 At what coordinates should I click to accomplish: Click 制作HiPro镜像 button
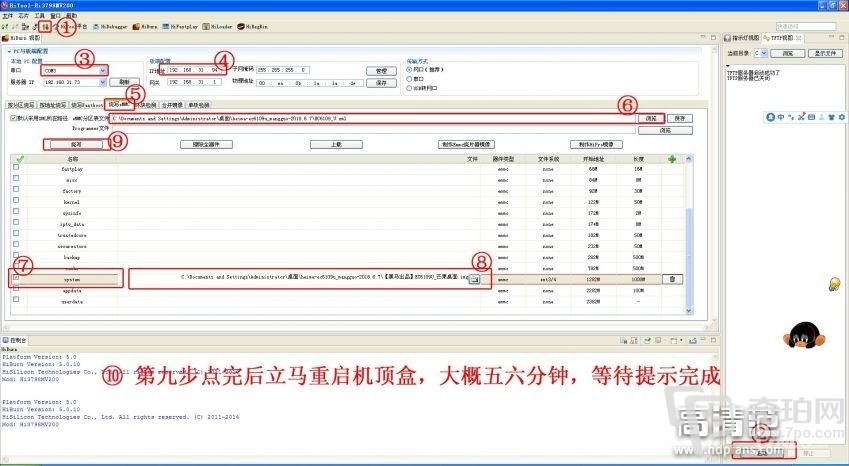click(596, 145)
